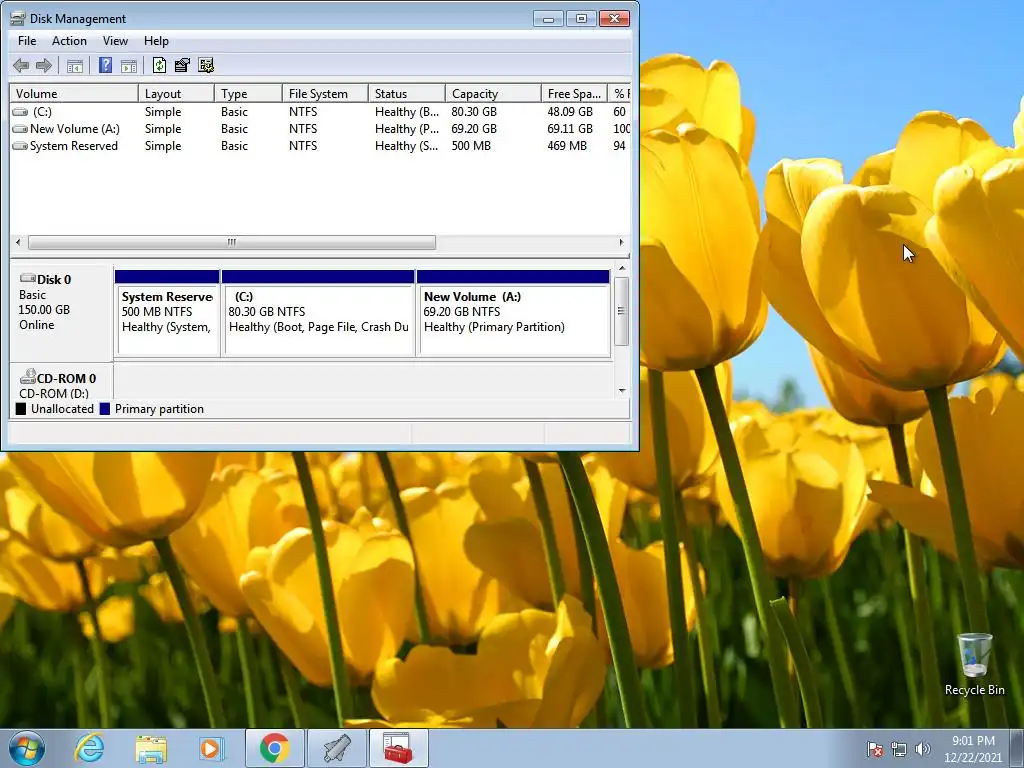
Task: Open the File menu
Action: click(x=27, y=40)
